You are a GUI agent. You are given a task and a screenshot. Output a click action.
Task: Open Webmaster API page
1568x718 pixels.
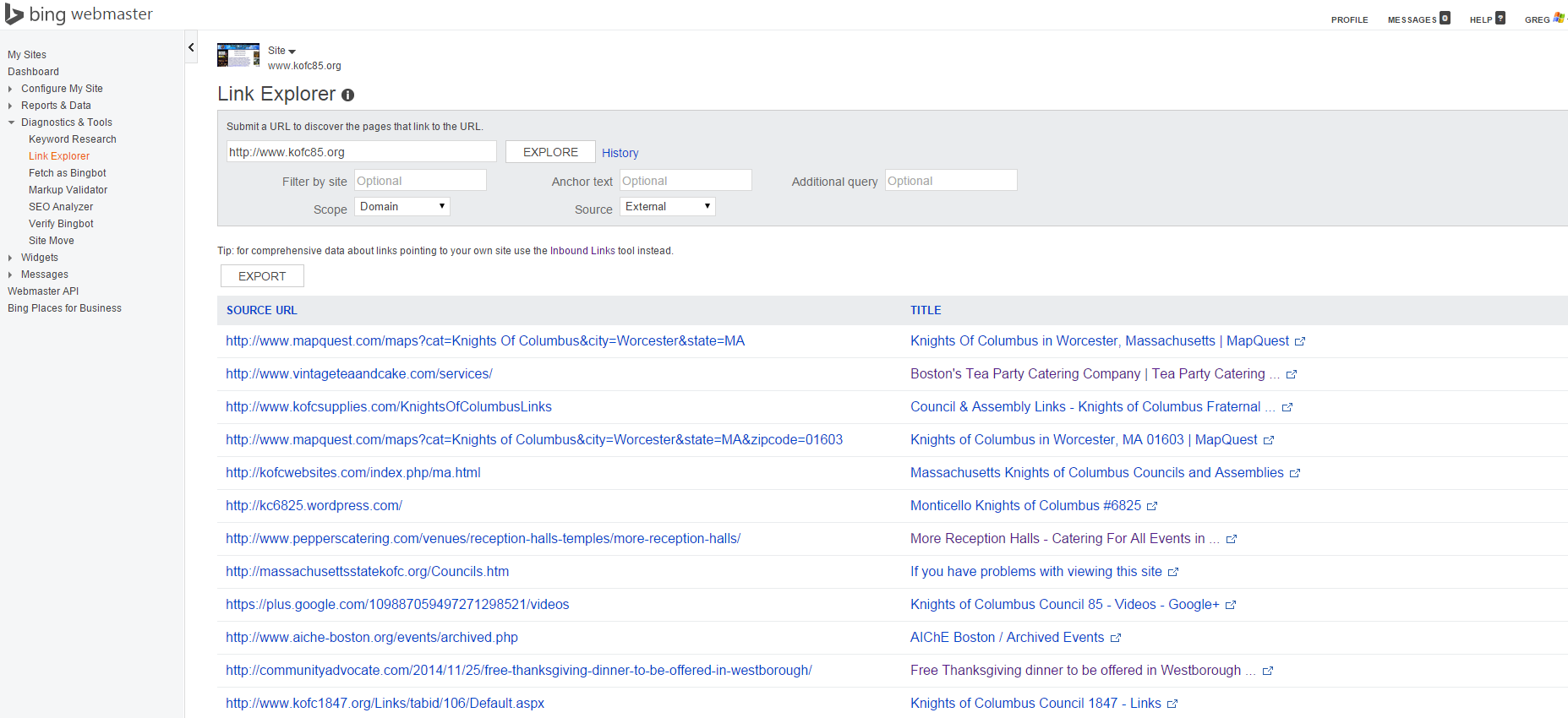(x=43, y=291)
